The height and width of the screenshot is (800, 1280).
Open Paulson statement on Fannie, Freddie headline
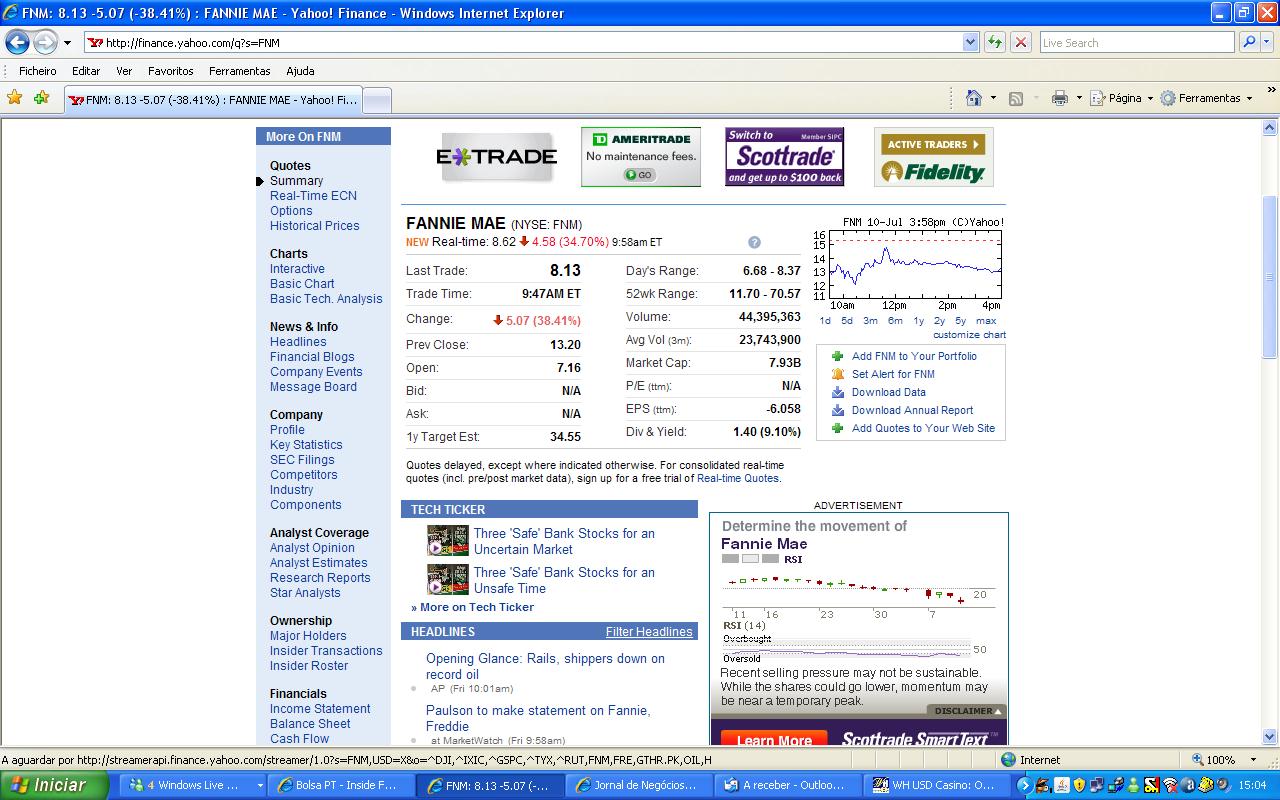click(538, 718)
